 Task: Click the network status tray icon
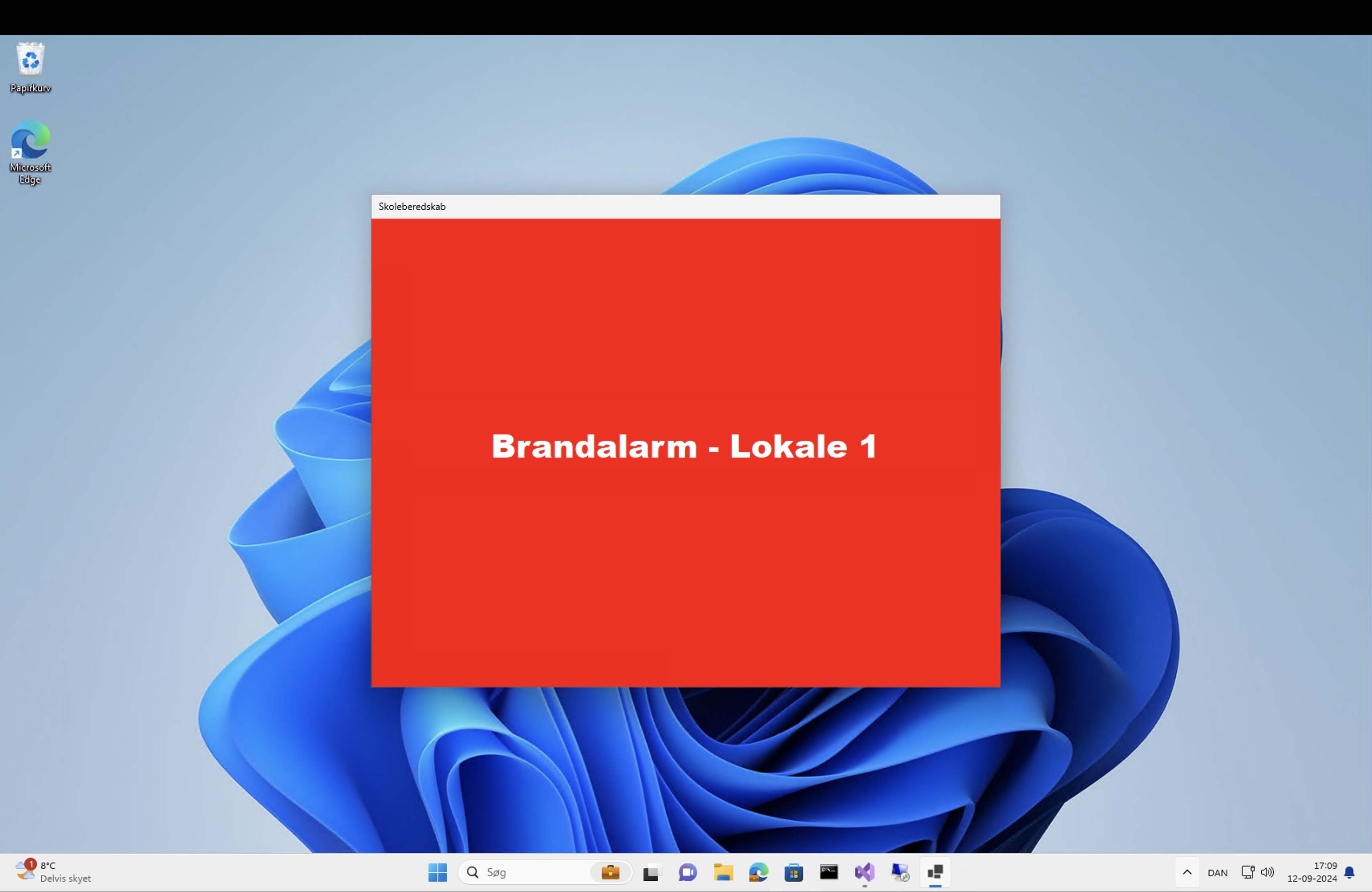click(1248, 872)
